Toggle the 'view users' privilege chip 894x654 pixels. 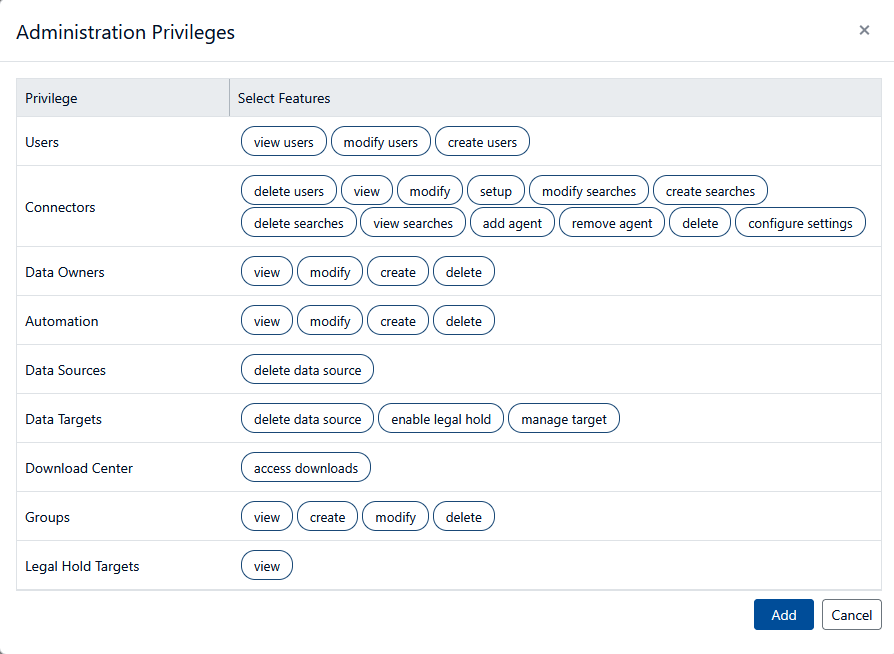(x=284, y=142)
